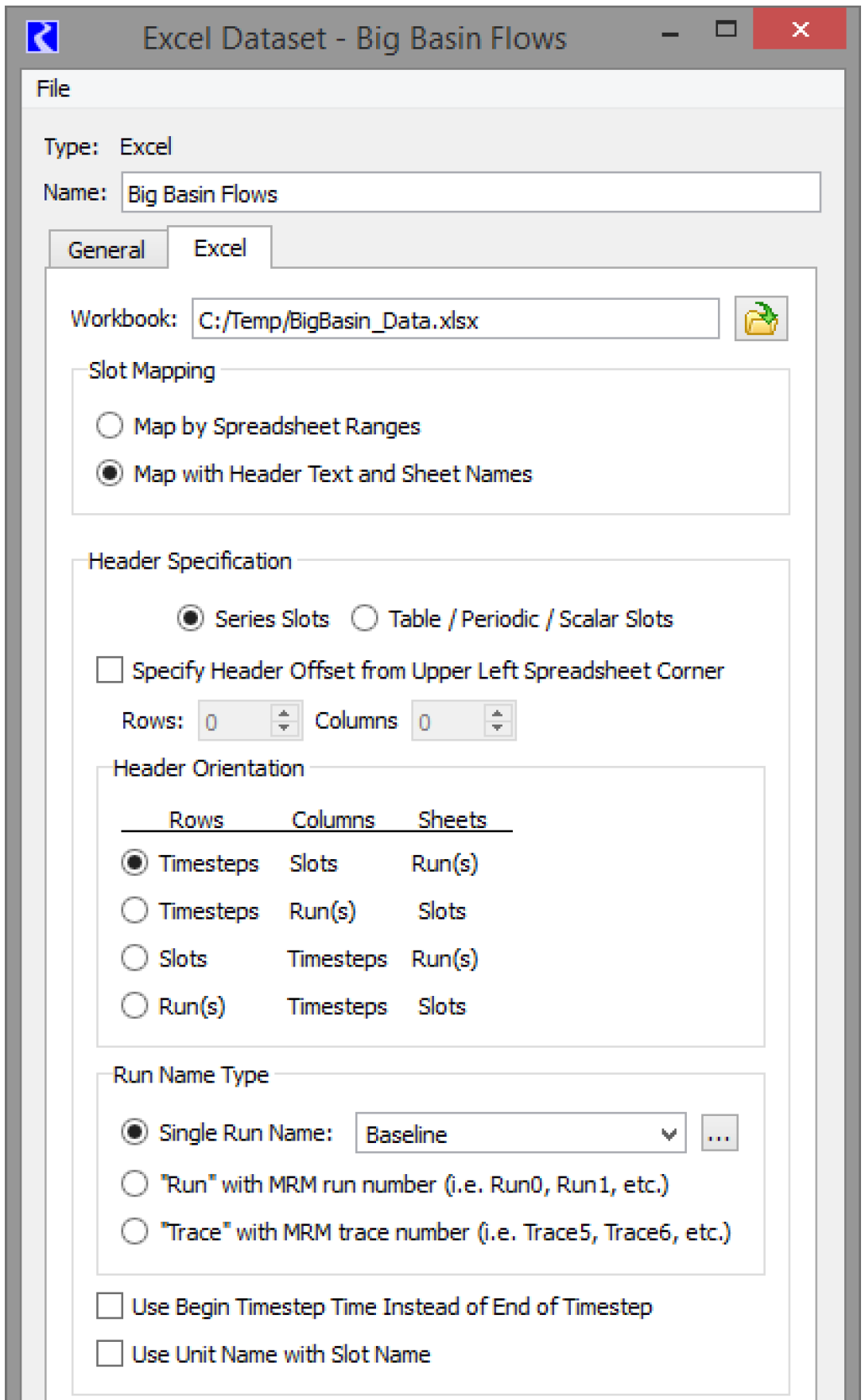Click the Rows spinner up arrow
Viewport: 865px width, 1400px height.
coord(284,713)
